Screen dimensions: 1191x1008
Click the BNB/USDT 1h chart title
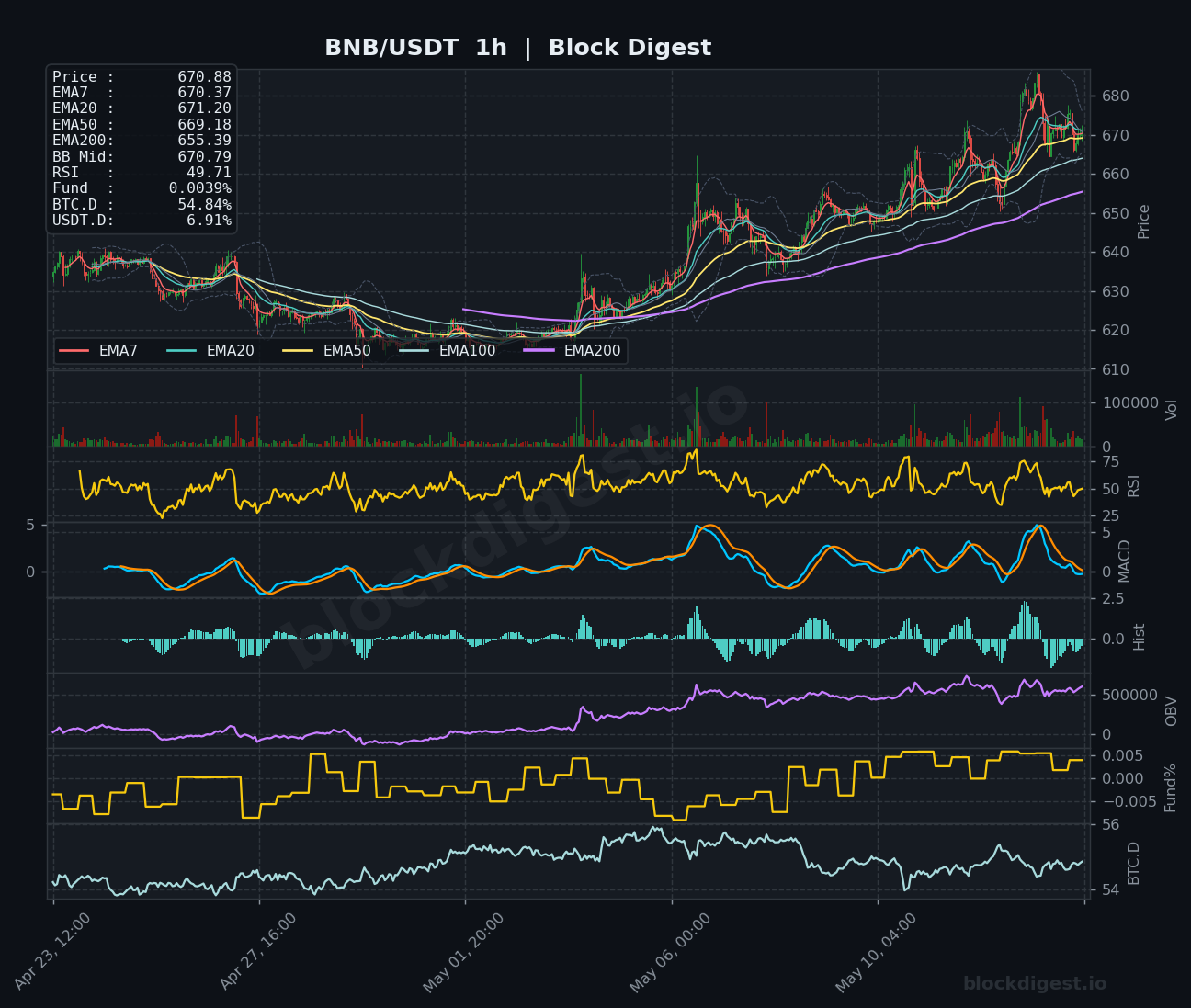[x=517, y=48]
